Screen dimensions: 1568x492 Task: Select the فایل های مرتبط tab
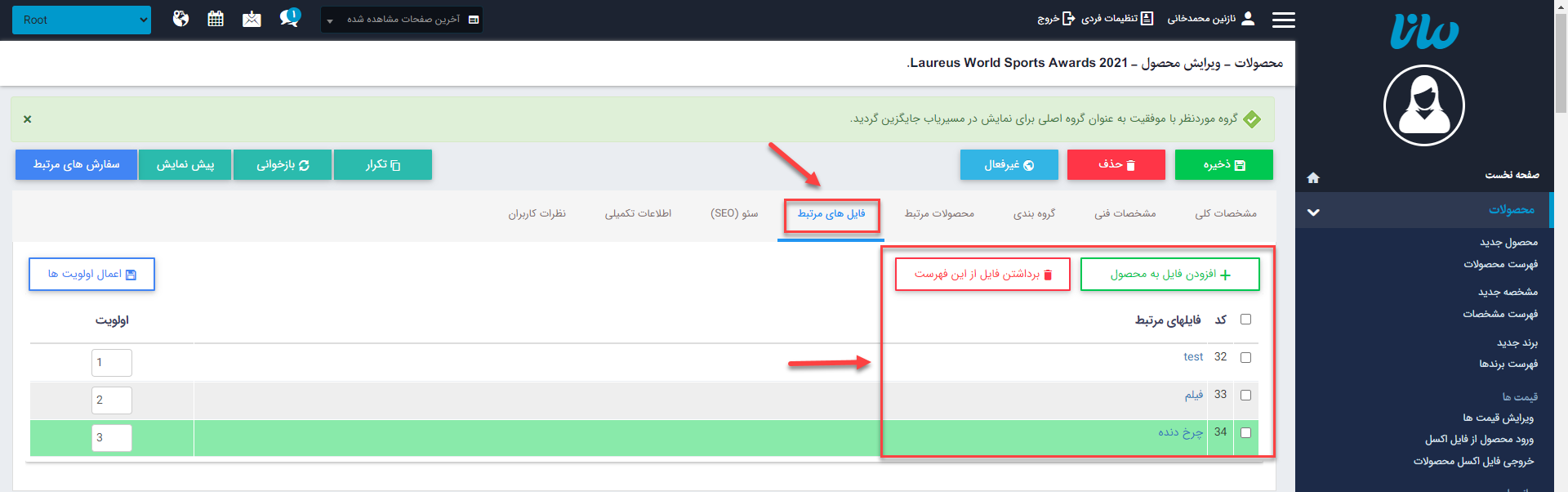click(831, 213)
